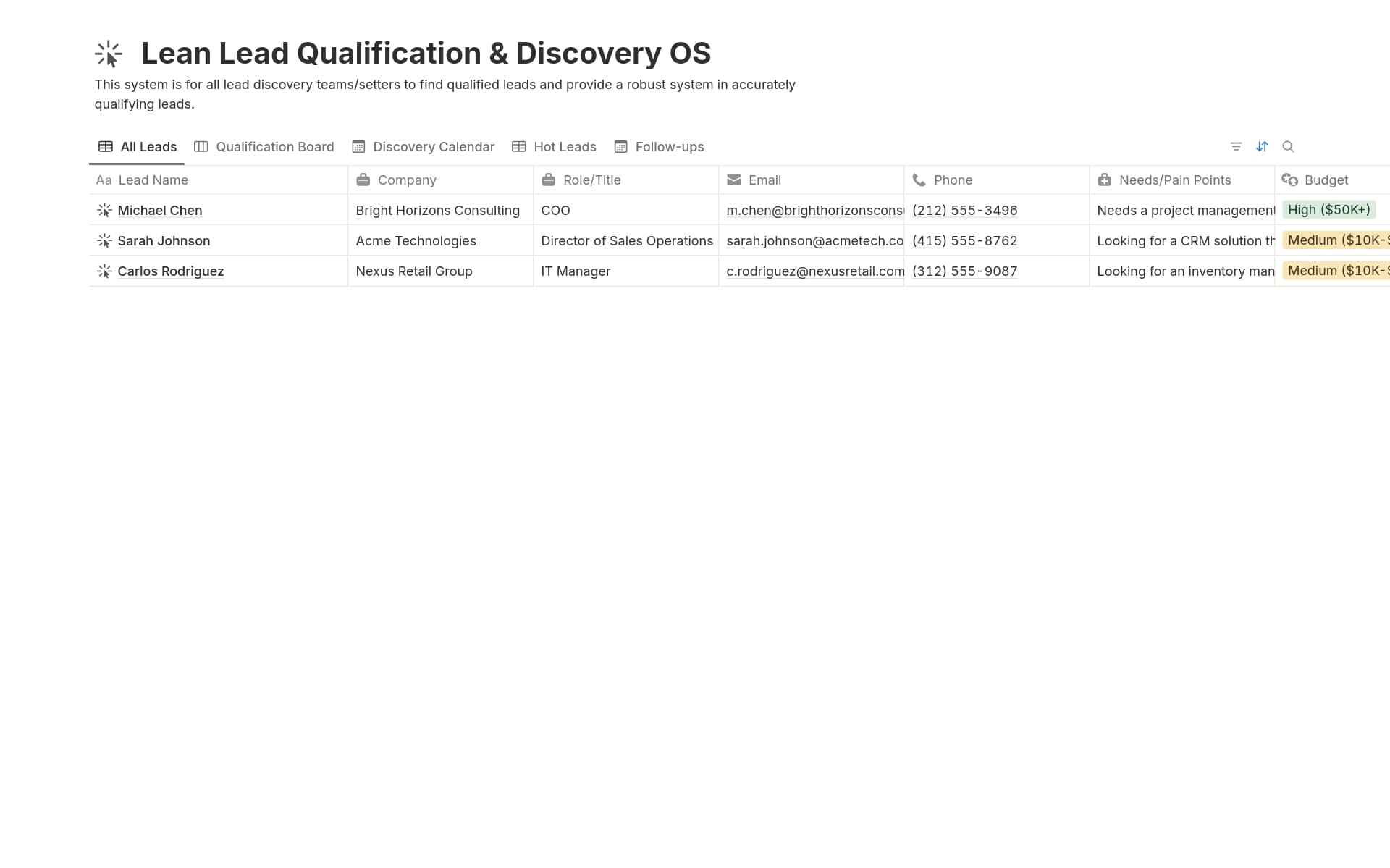Image resolution: width=1390 pixels, height=868 pixels.
Task: Open the sort options icon
Action: point(1263,146)
